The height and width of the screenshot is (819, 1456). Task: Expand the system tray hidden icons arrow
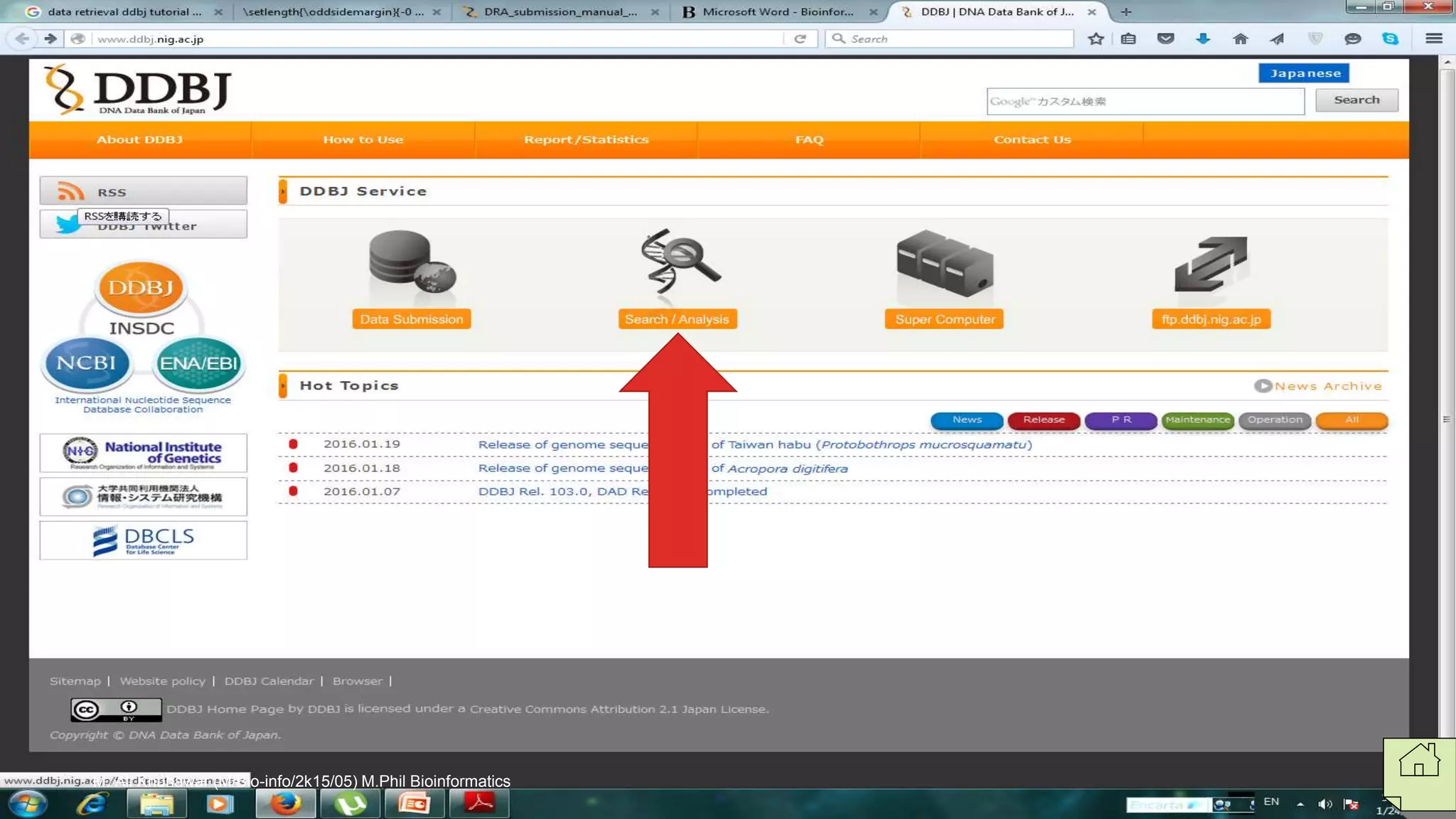click(x=1300, y=804)
